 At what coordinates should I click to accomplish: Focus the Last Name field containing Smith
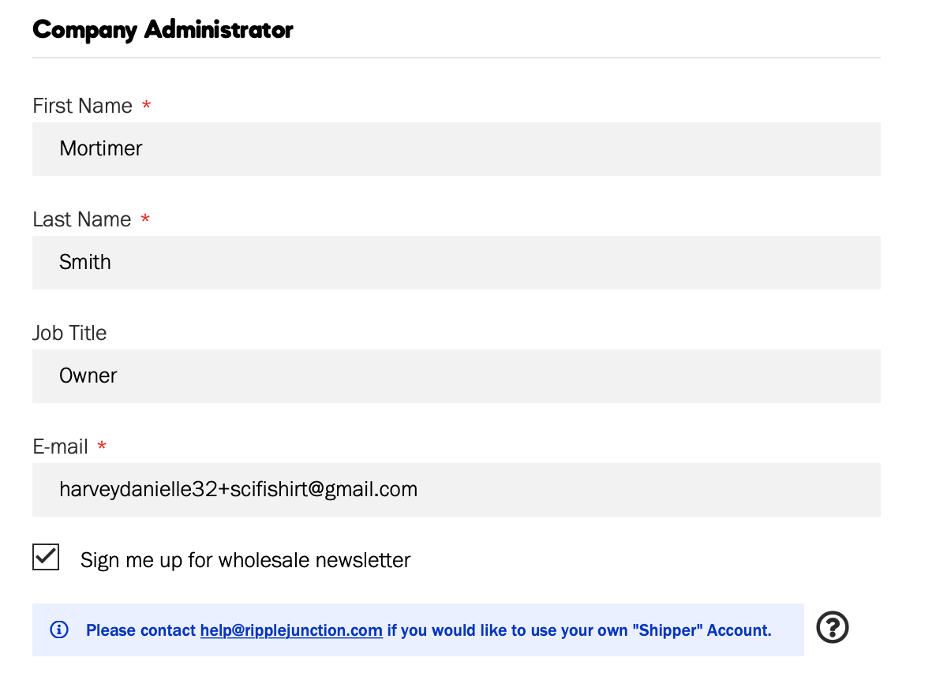457,263
